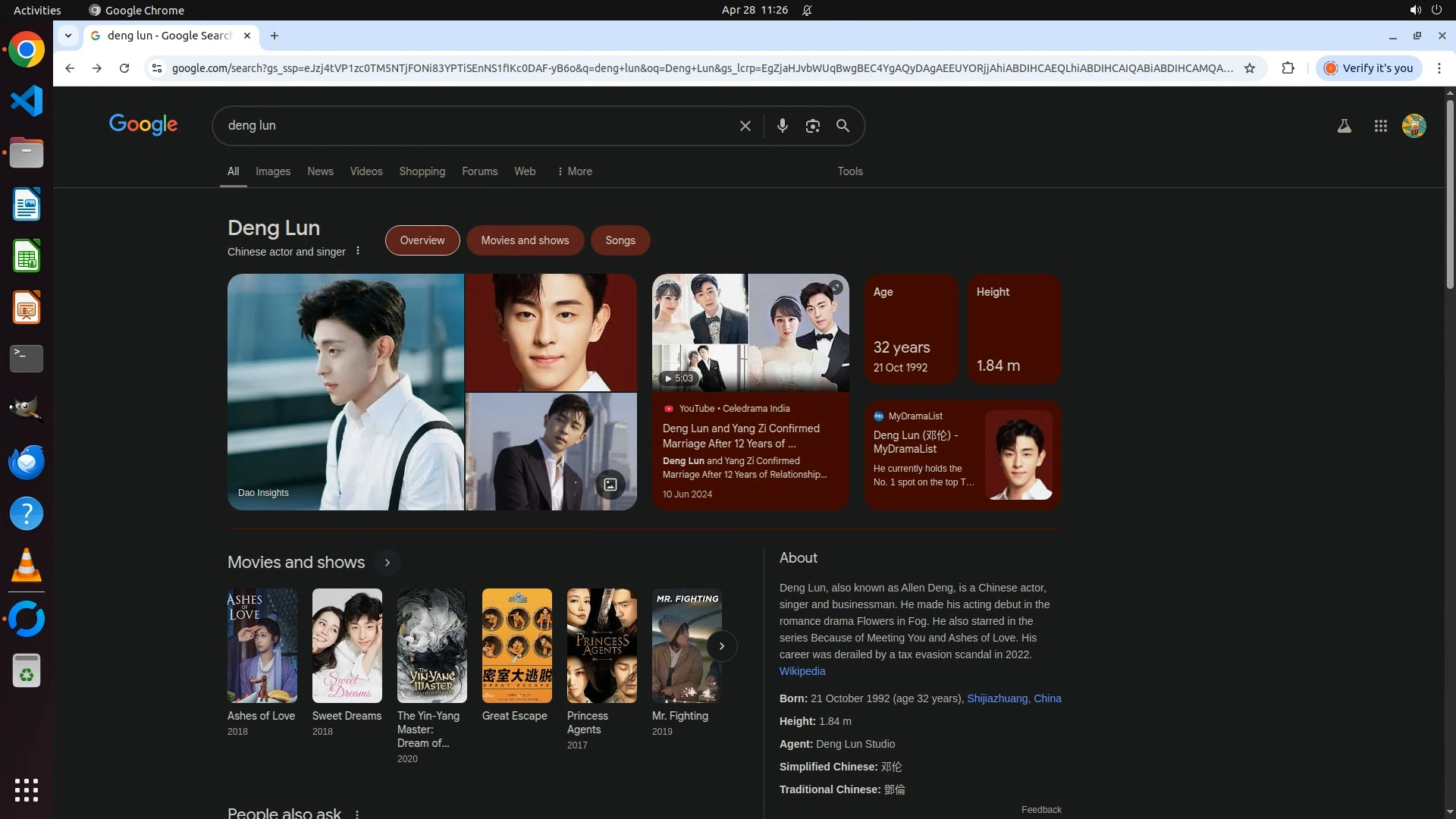The image size is (1456, 819).
Task: Open Chrome extensions puzzle icon
Action: 1288,68
